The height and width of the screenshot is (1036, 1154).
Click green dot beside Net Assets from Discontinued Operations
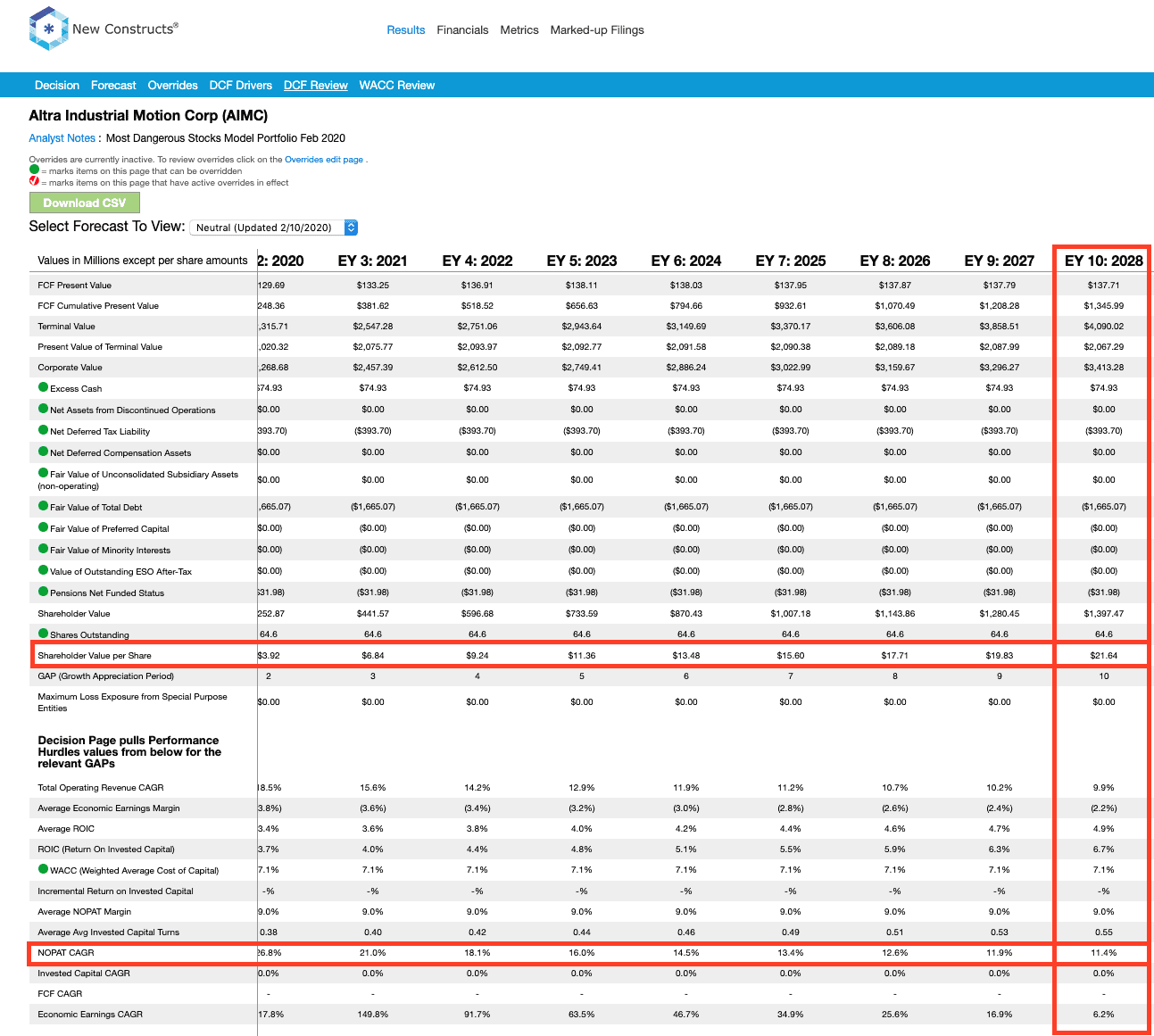[43, 409]
